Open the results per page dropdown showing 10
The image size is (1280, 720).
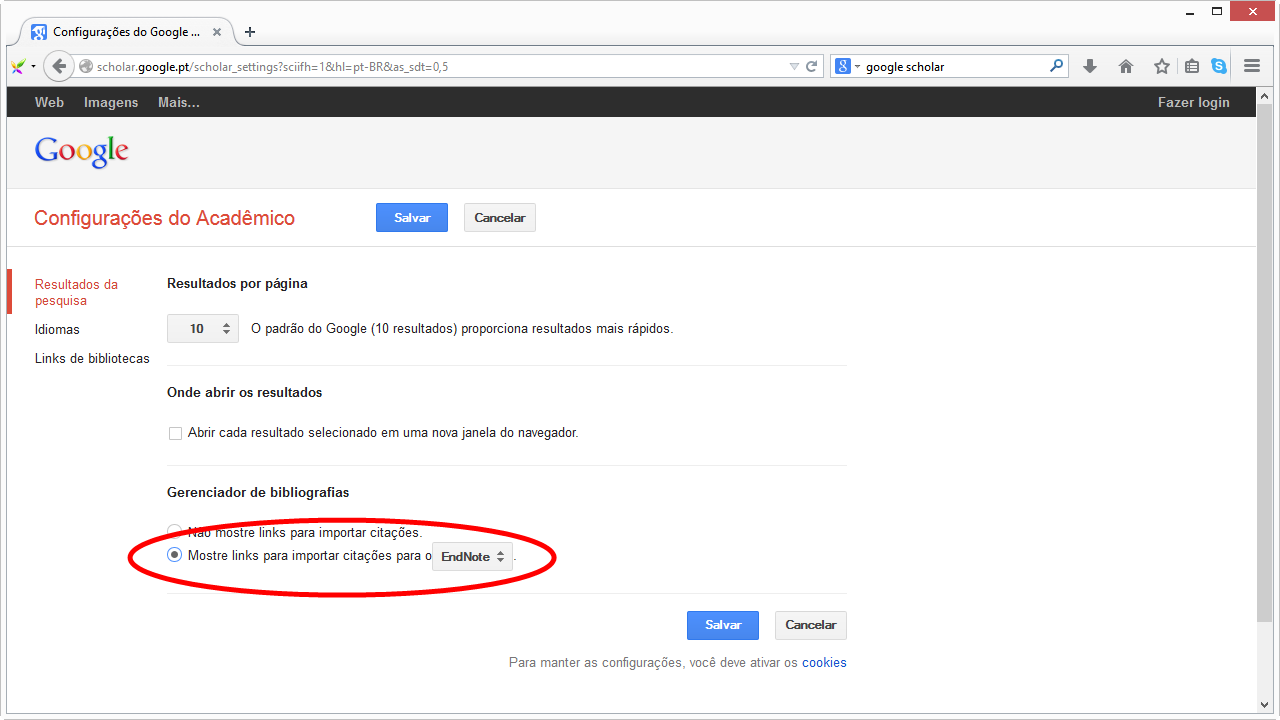pyautogui.click(x=203, y=328)
